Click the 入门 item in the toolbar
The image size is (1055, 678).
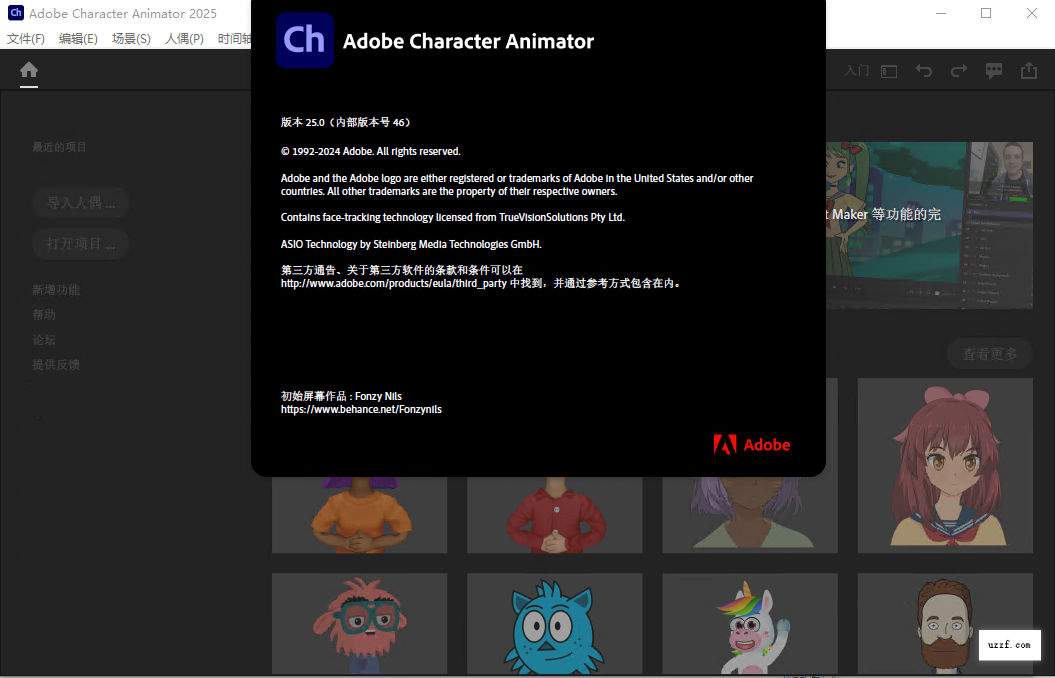857,71
